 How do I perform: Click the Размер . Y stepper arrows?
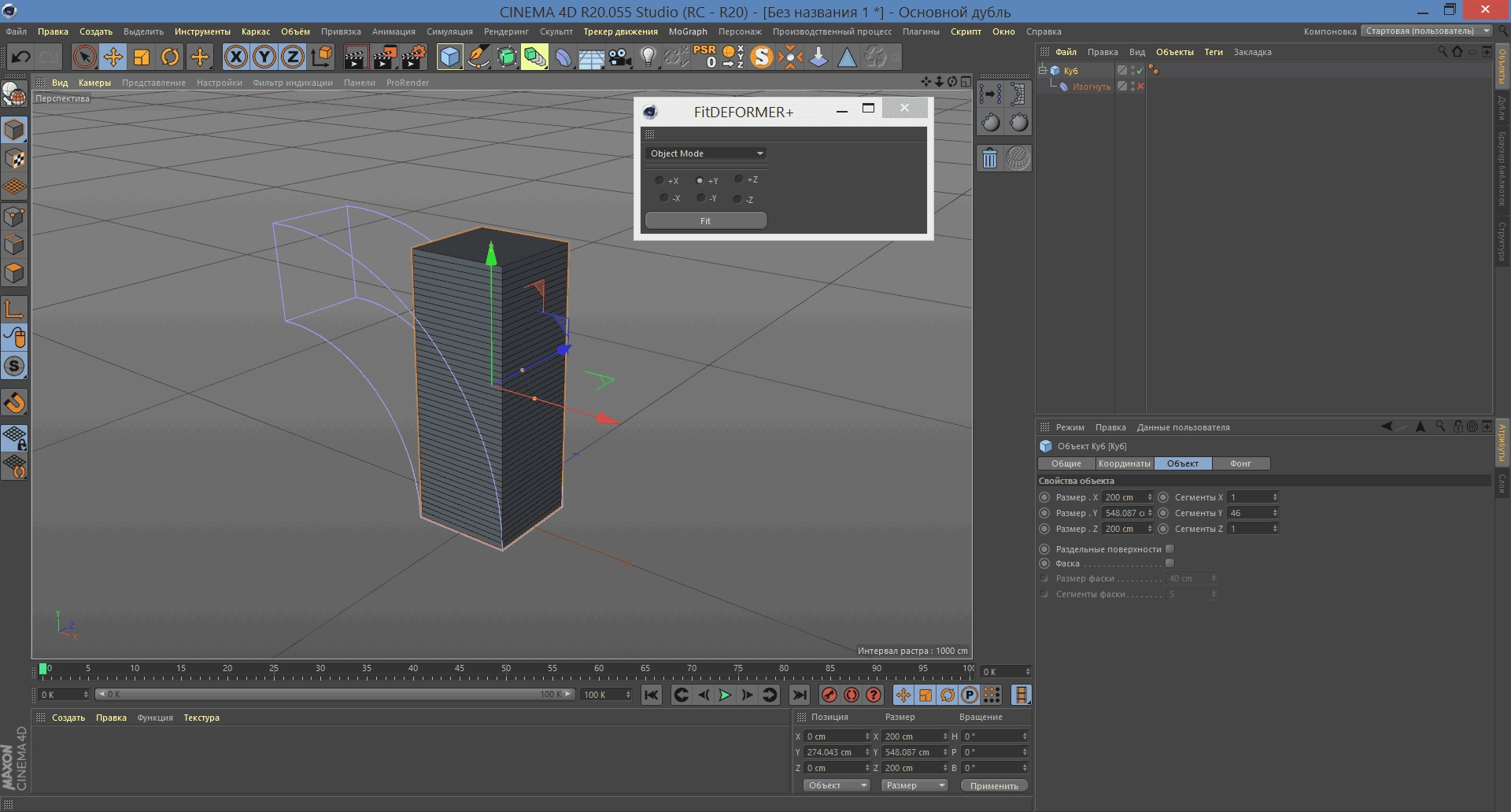[x=1150, y=513]
